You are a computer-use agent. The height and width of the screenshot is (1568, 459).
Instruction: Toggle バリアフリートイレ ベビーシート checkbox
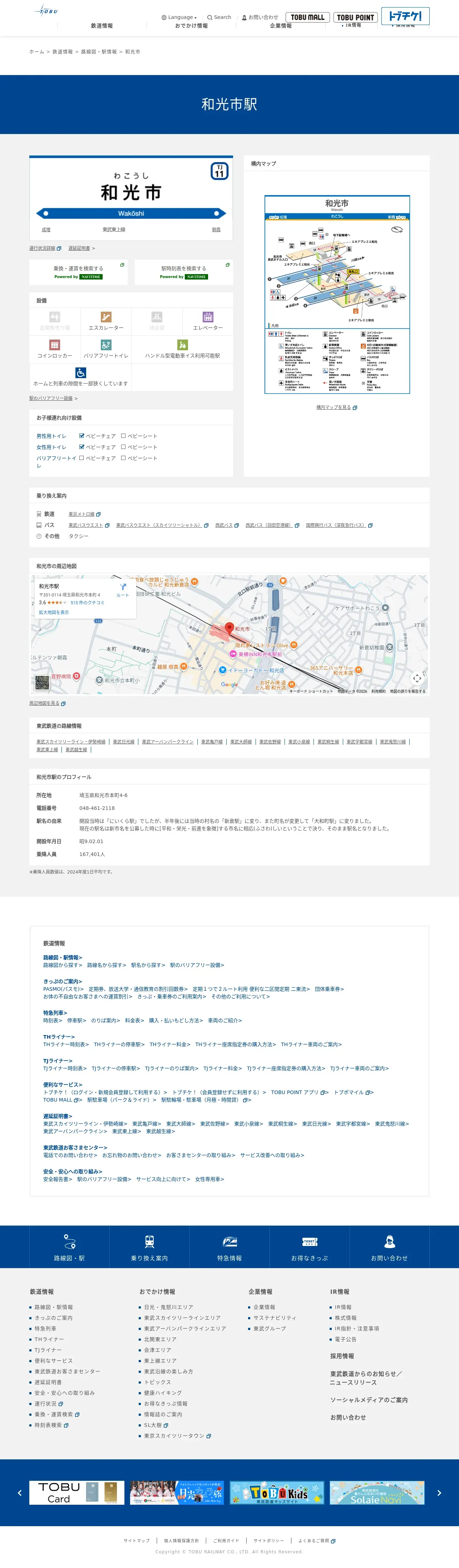(x=123, y=458)
